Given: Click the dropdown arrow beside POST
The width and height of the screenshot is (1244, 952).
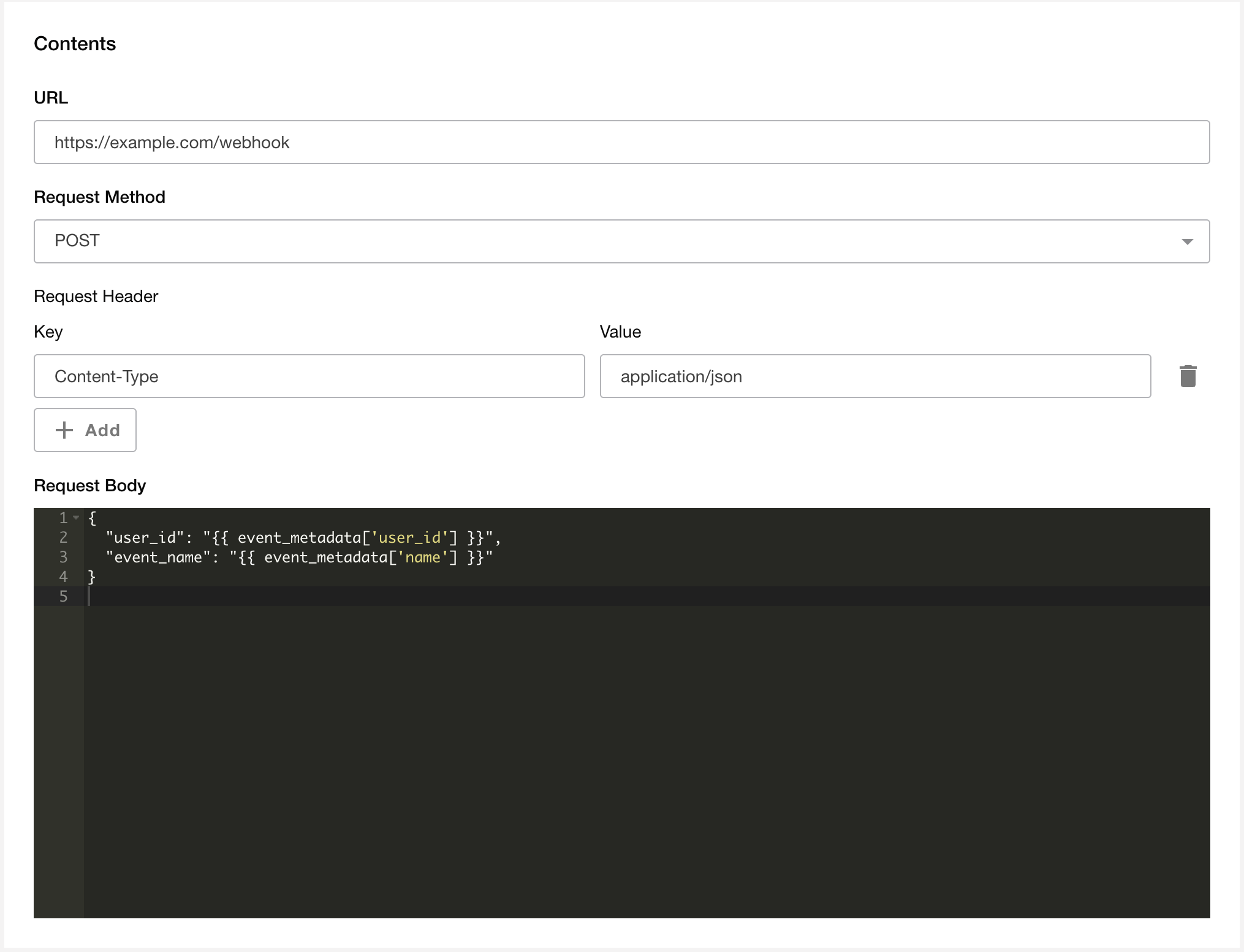Looking at the screenshot, I should (x=1187, y=241).
